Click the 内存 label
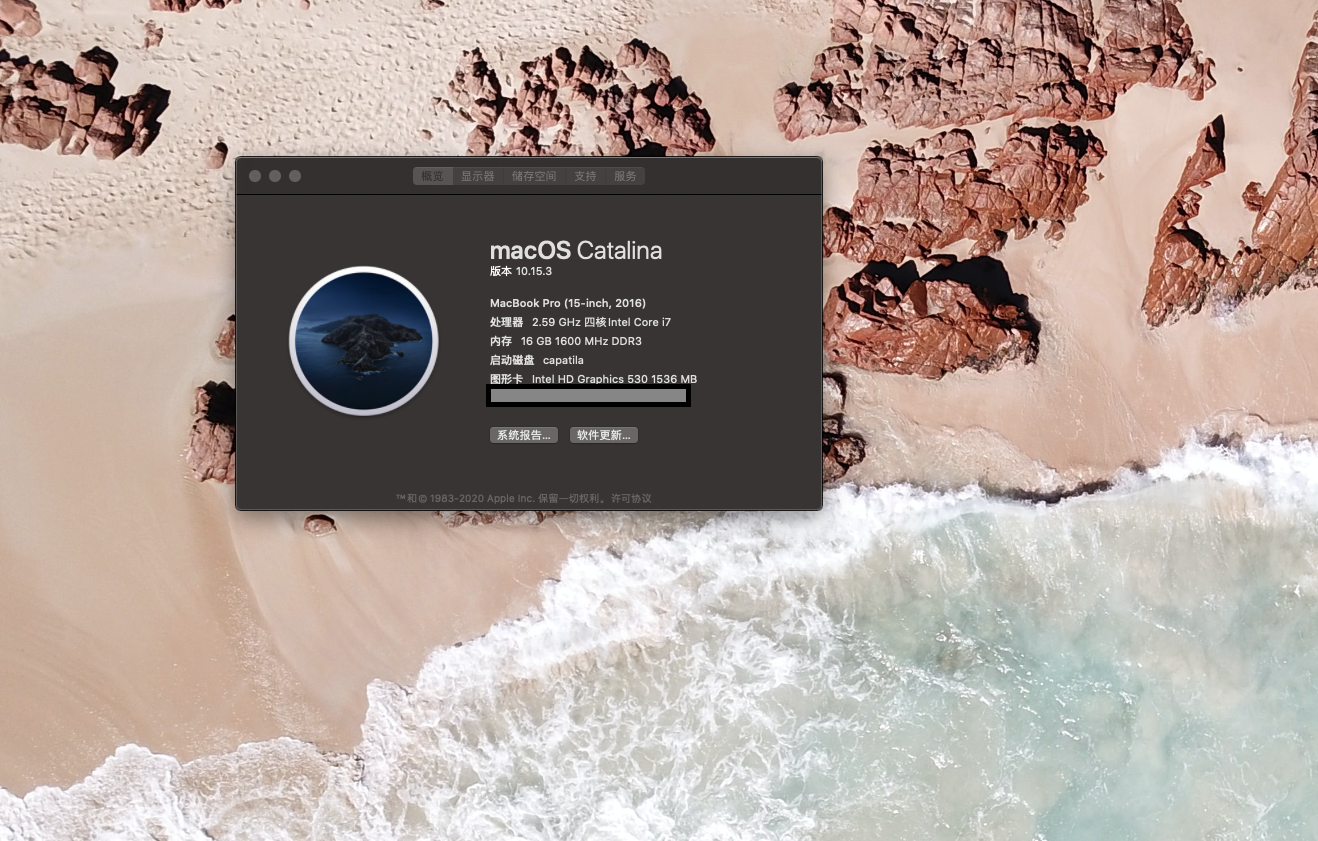1318x841 pixels. click(501, 341)
